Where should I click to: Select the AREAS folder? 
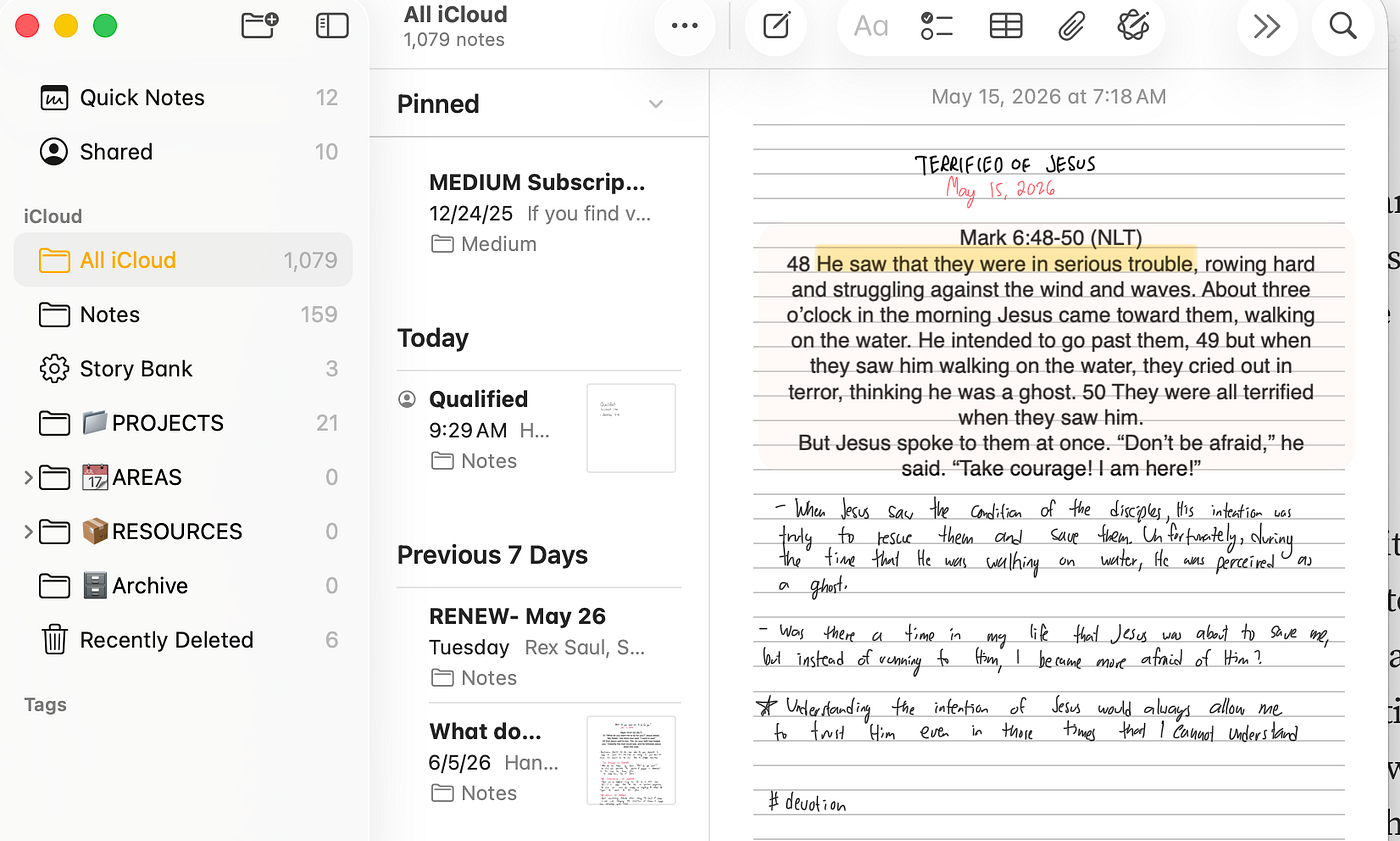coord(184,477)
